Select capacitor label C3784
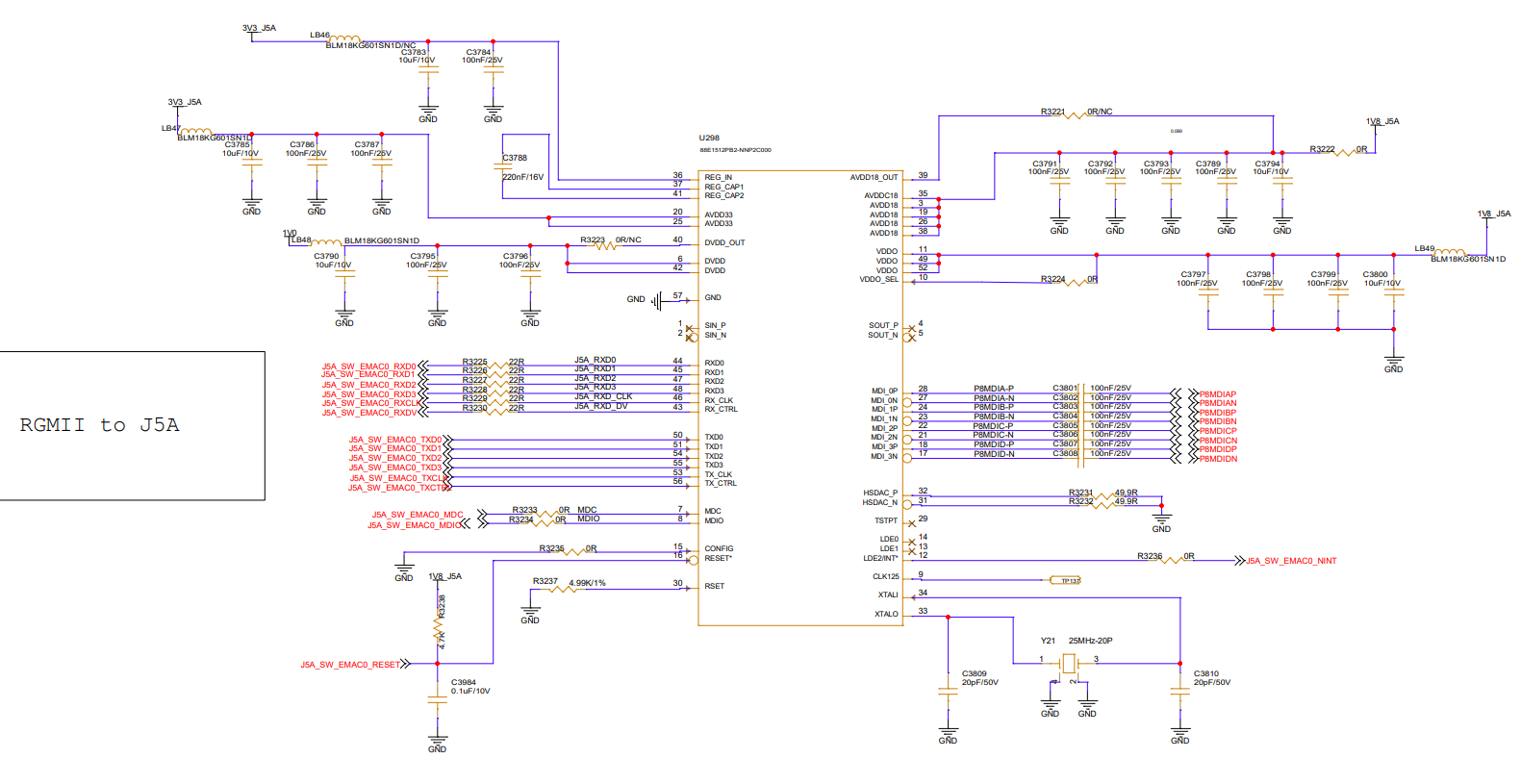The width and height of the screenshot is (1521, 784). tap(478, 52)
